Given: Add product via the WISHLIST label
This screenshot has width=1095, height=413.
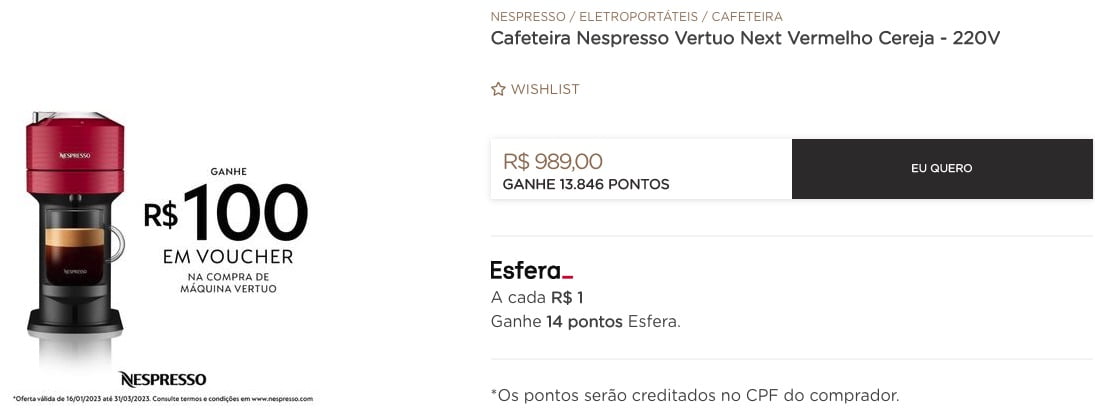Looking at the screenshot, I should (545, 89).
